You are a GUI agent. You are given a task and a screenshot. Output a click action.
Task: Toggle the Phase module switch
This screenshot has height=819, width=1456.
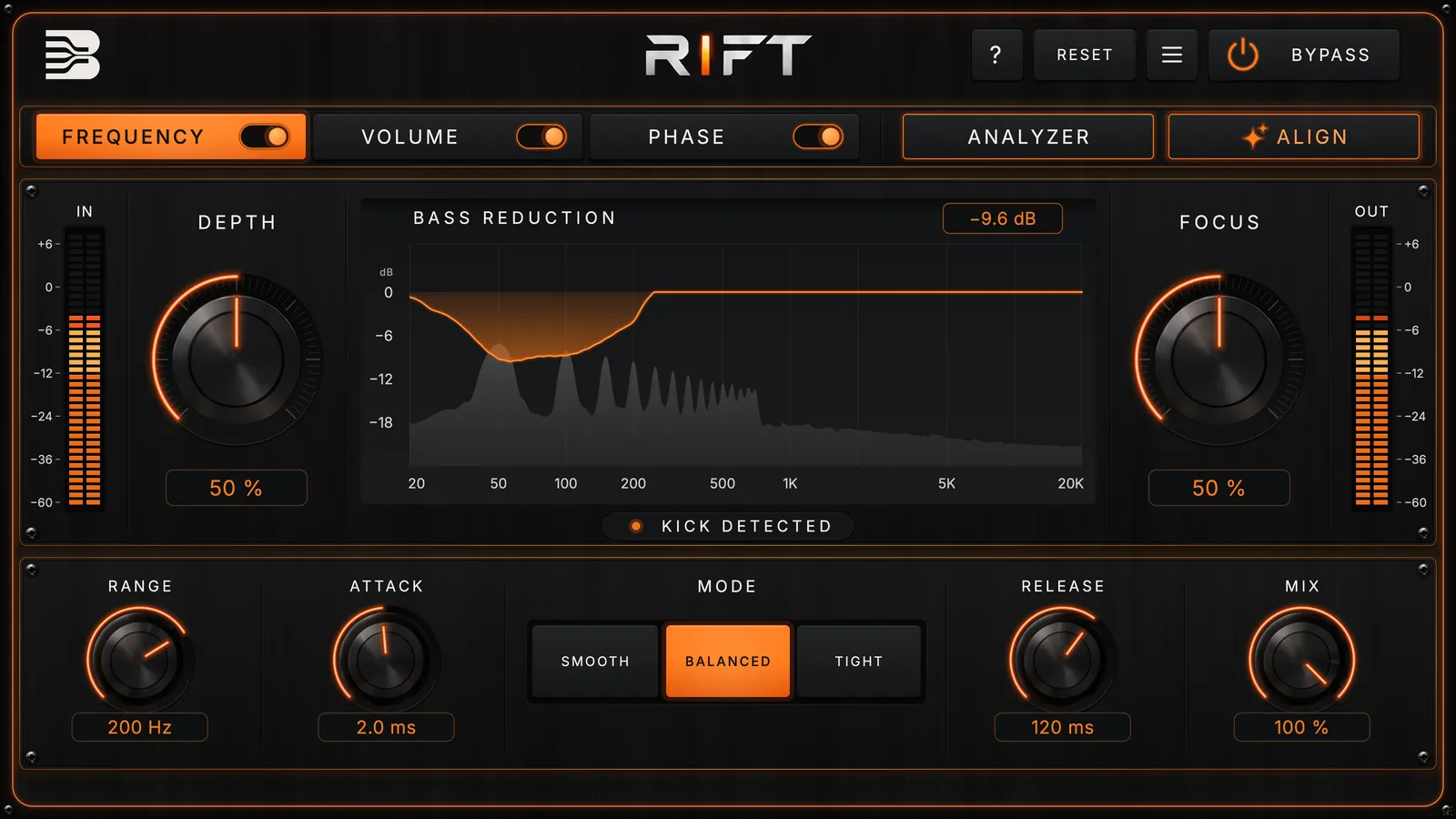(818, 136)
